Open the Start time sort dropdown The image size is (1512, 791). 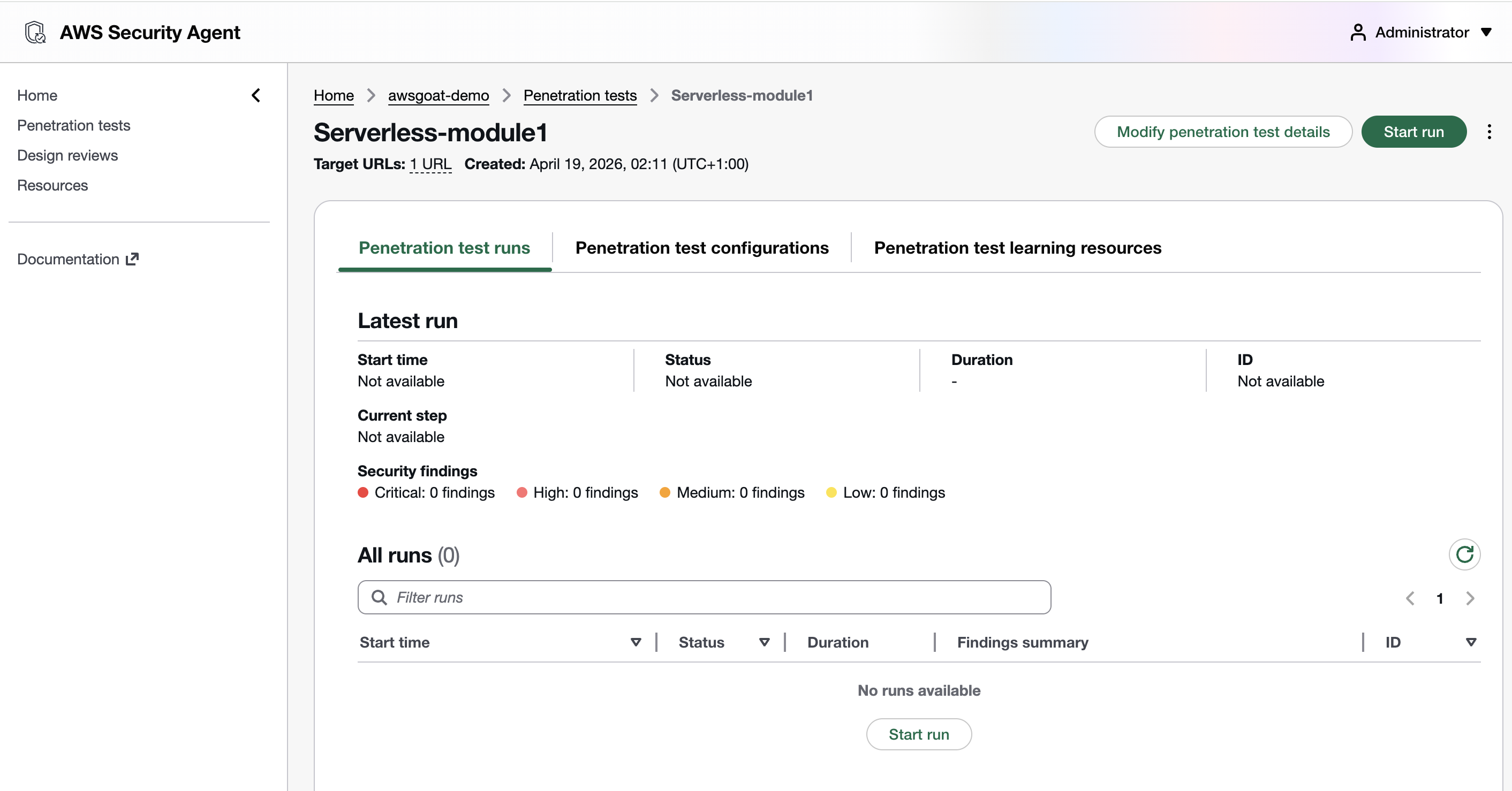click(636, 642)
